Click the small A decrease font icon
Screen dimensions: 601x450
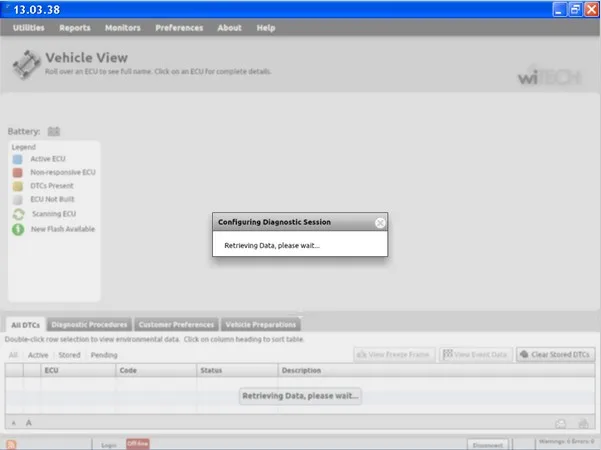(14, 423)
